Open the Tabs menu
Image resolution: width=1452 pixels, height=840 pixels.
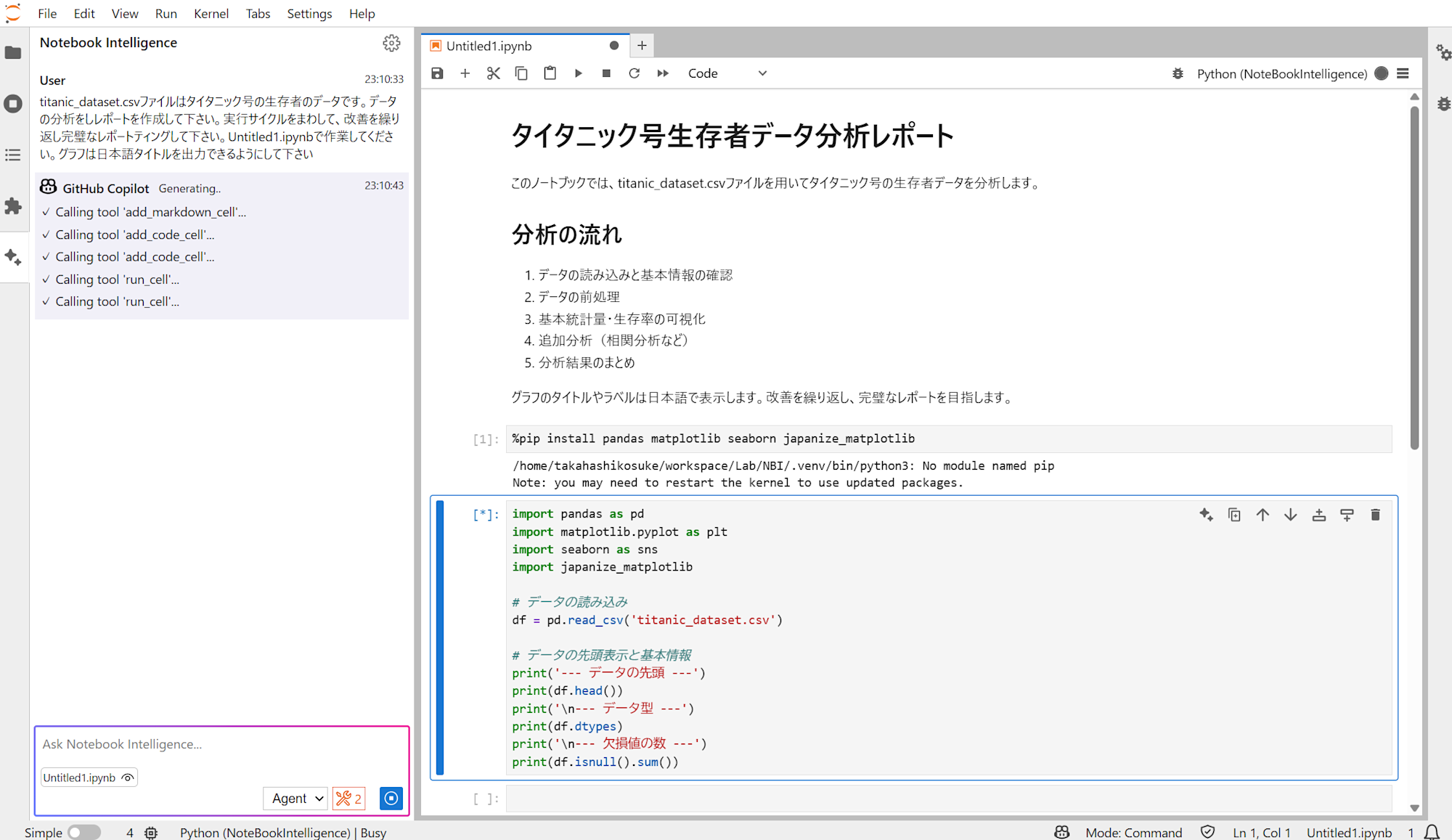258,13
